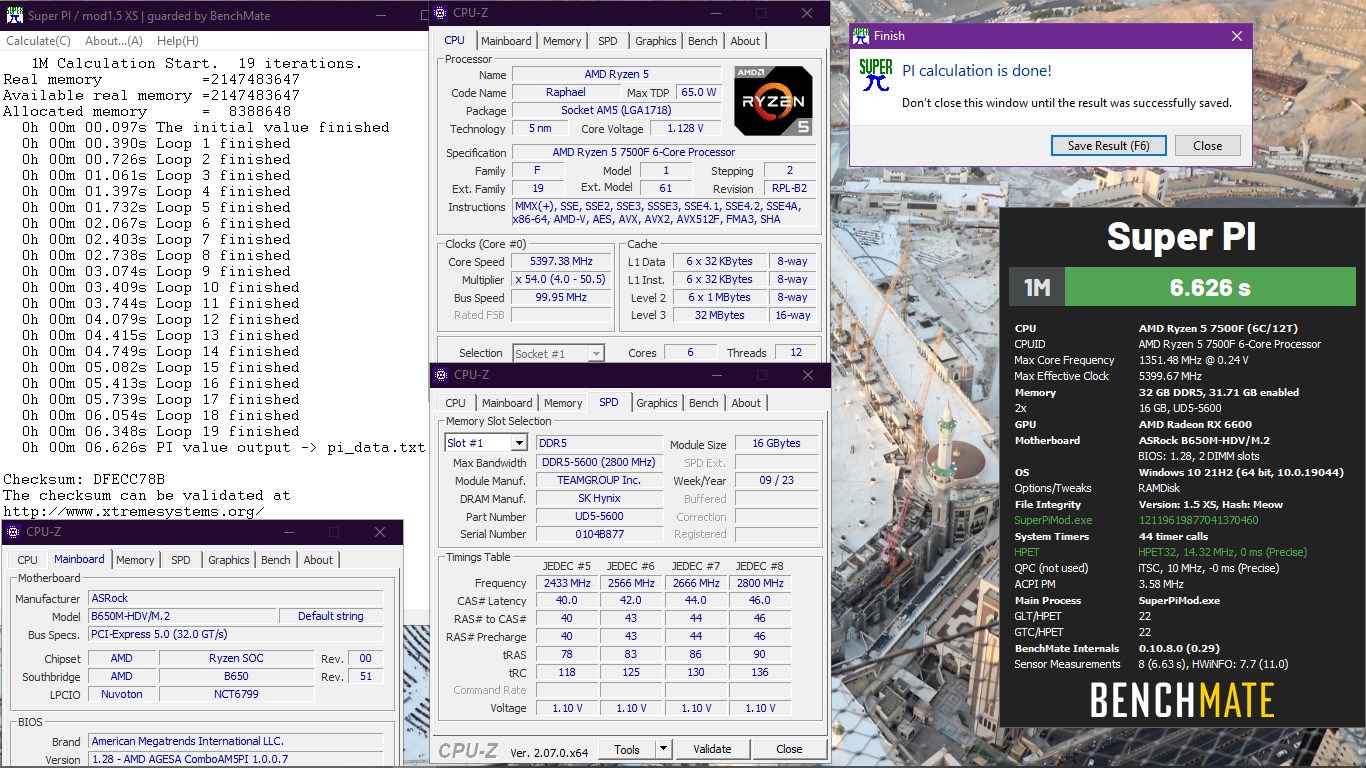Open the Calculate(C) menu in Super PI
This screenshot has height=768, width=1366.
[x=38, y=41]
